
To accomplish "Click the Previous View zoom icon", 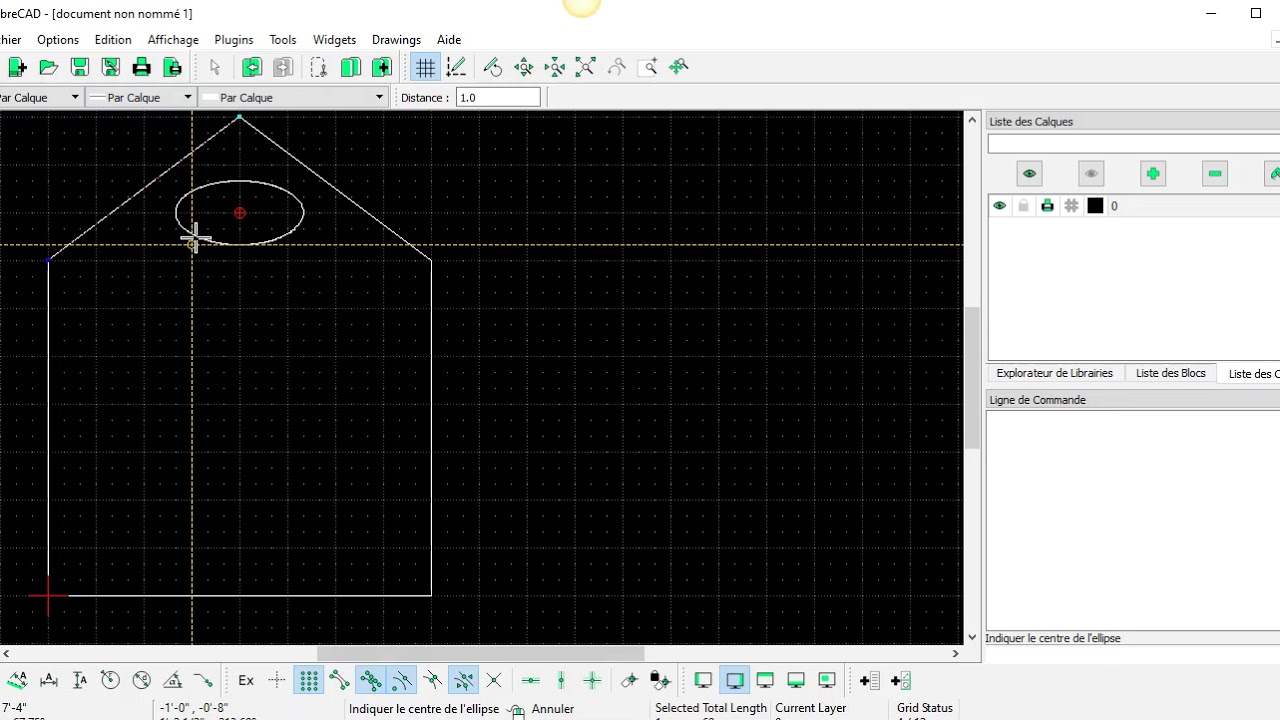I will pos(617,67).
